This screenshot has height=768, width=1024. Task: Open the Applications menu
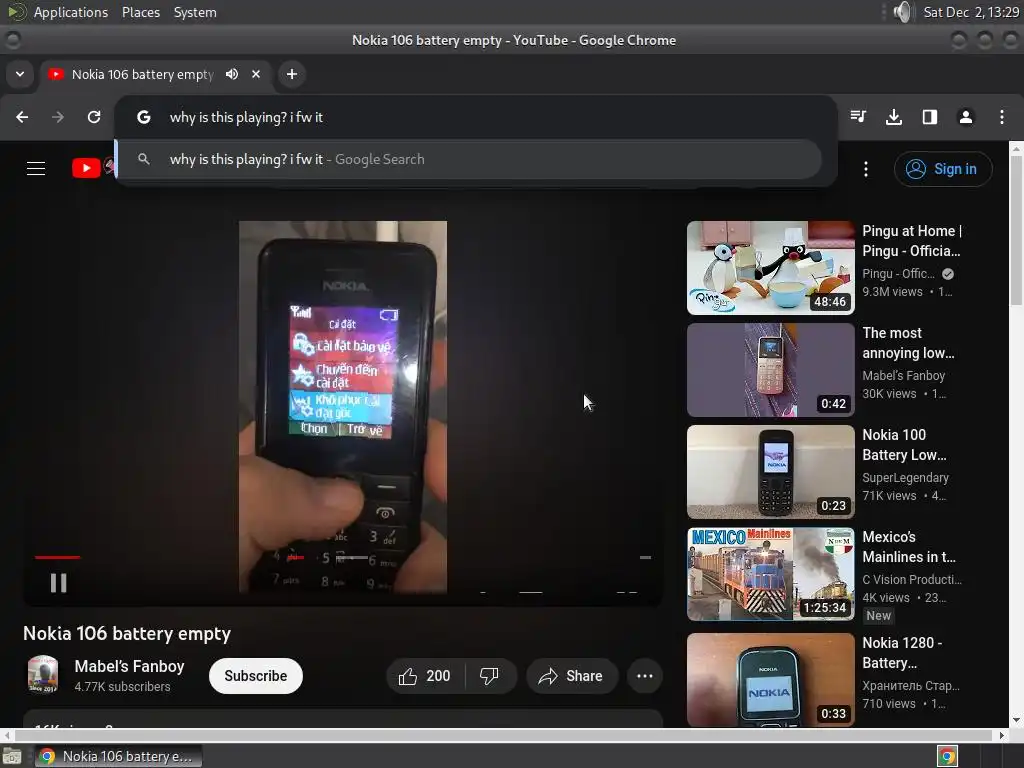point(71,12)
